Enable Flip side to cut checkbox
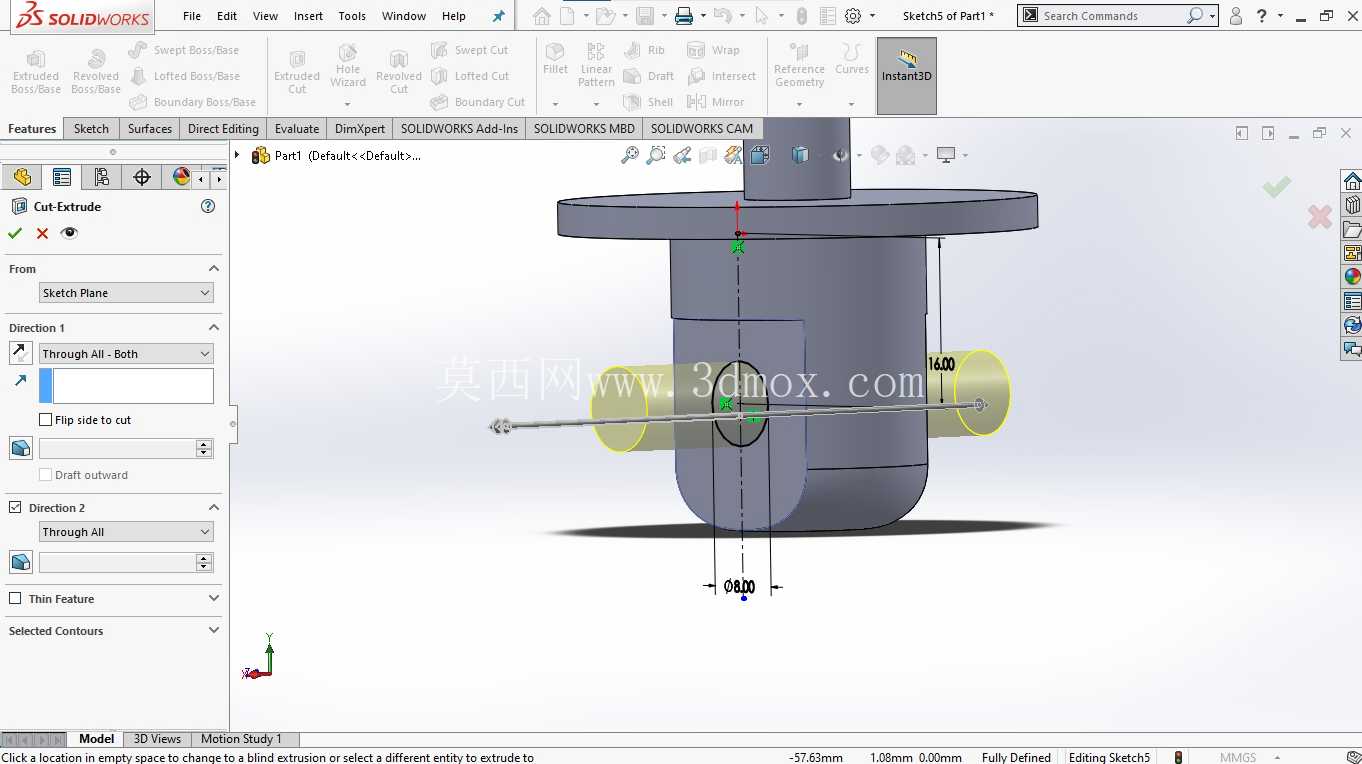Image resolution: width=1362 pixels, height=764 pixels. [x=45, y=420]
